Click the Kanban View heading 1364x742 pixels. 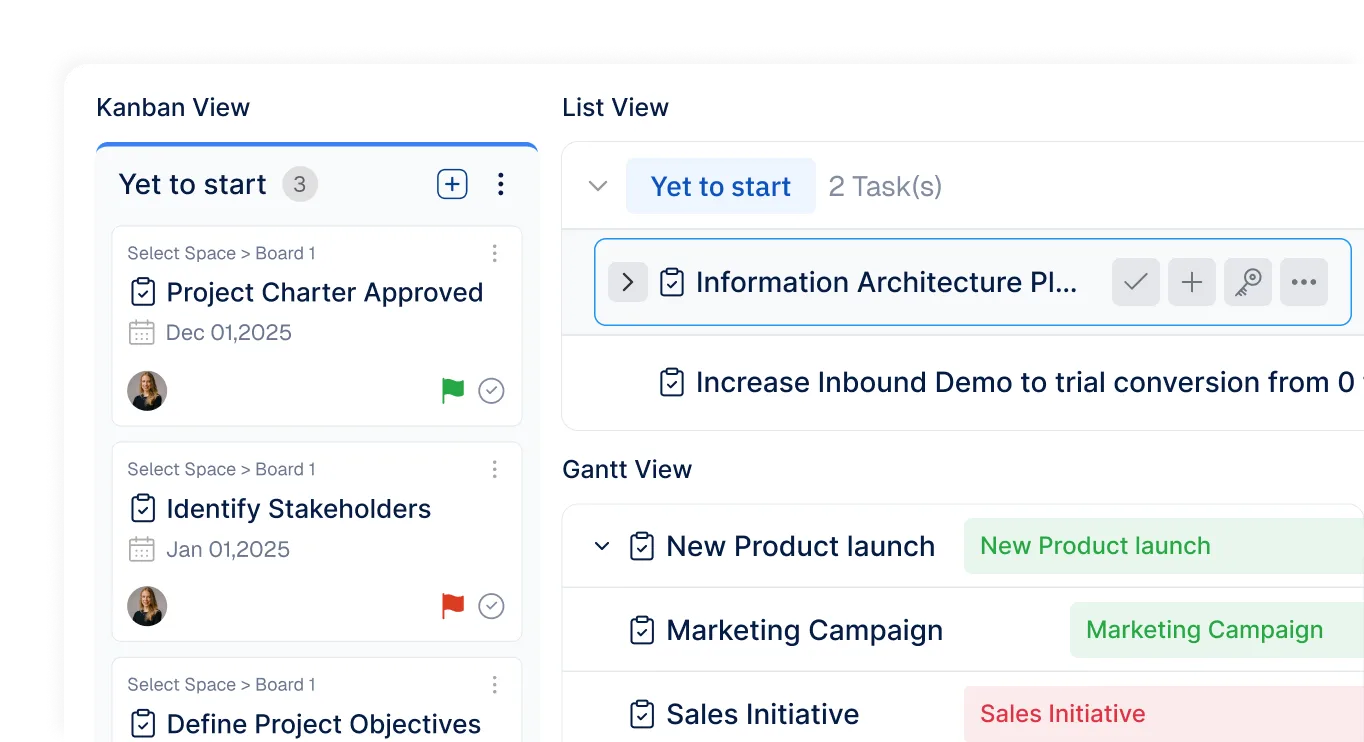tap(173, 108)
